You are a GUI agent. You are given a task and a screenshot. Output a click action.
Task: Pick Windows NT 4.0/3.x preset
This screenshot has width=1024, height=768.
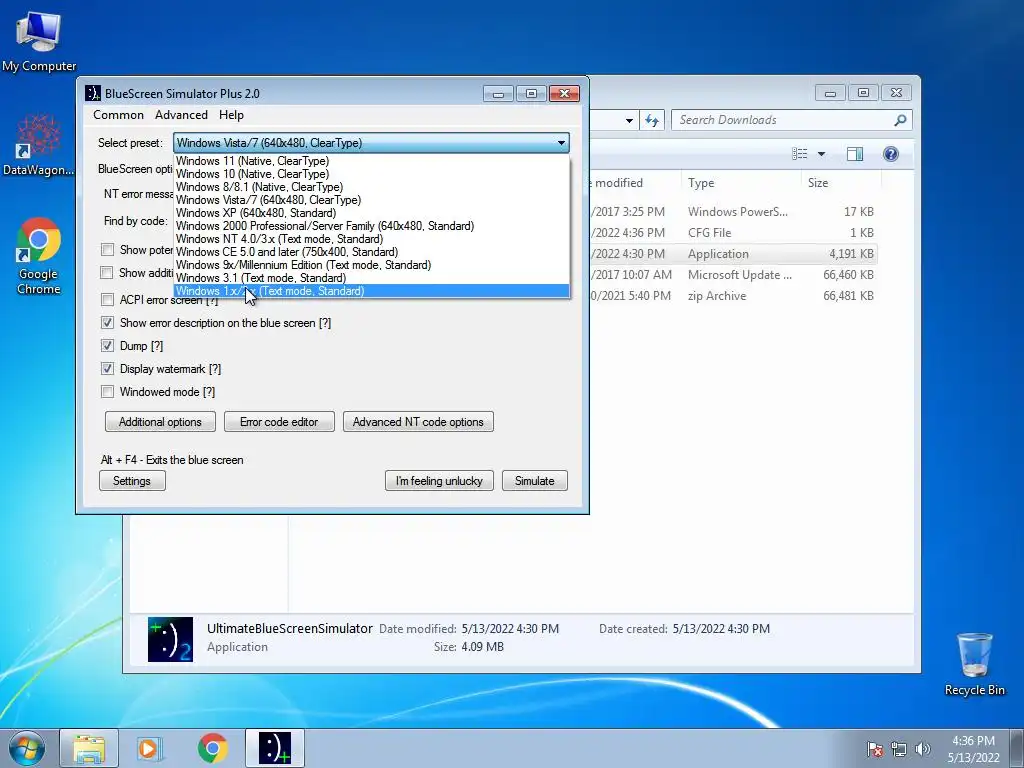[371, 239]
